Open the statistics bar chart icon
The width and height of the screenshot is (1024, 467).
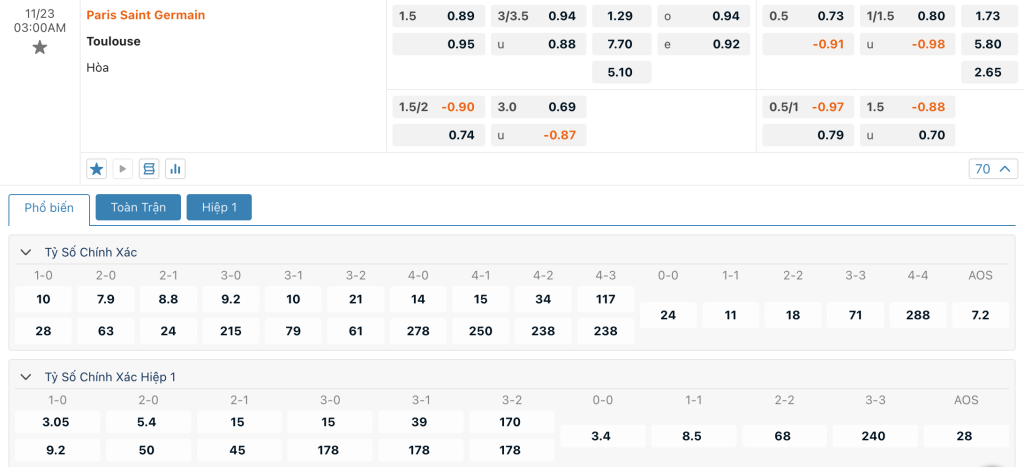click(175, 169)
